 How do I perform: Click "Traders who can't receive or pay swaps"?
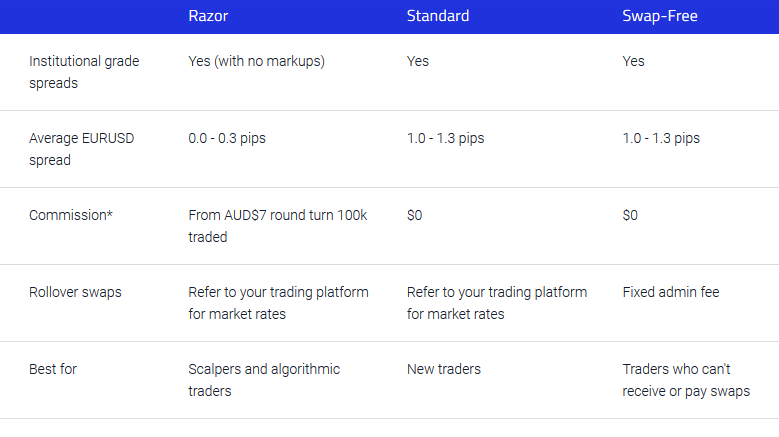coord(686,380)
